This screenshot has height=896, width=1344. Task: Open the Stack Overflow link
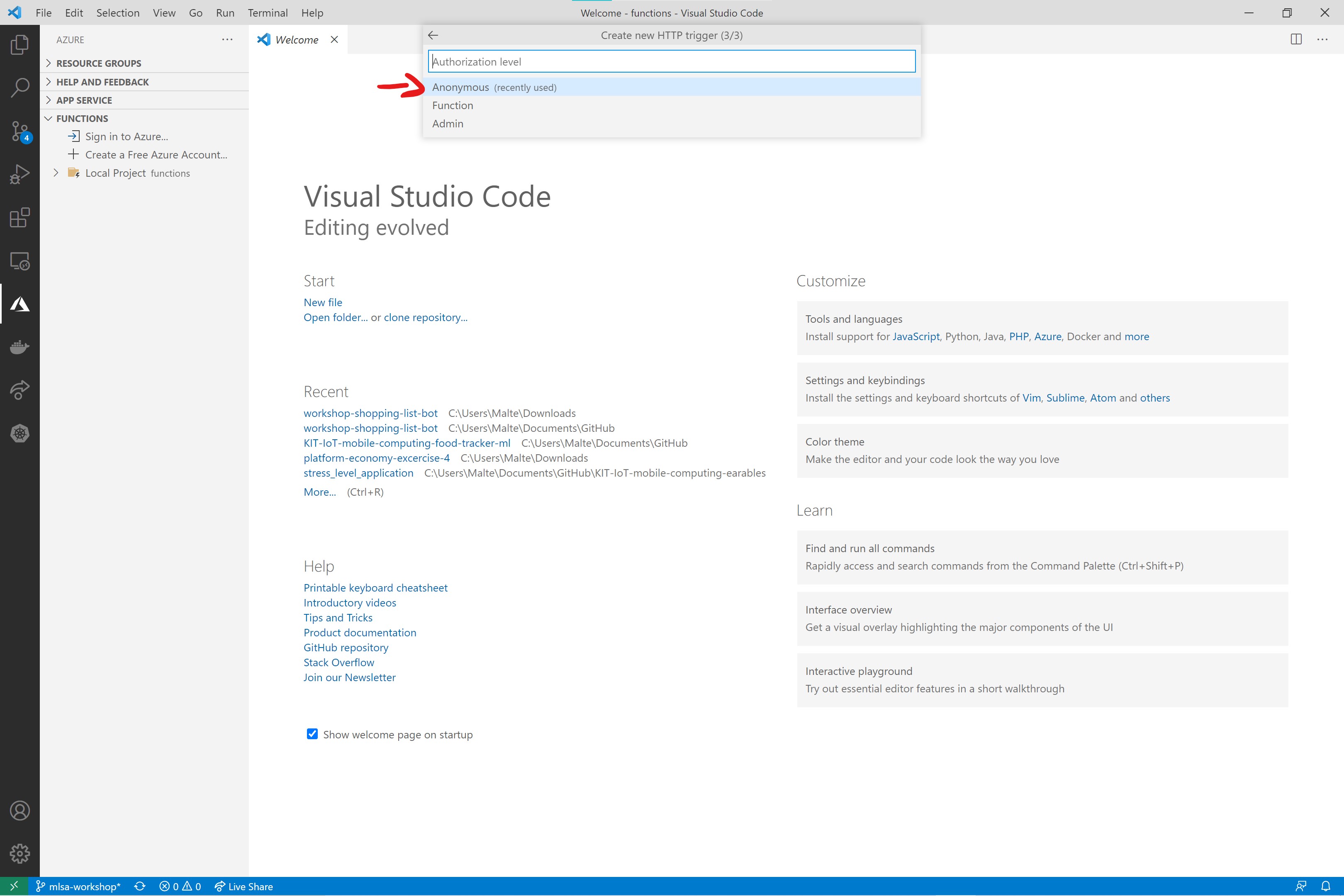[x=339, y=662]
